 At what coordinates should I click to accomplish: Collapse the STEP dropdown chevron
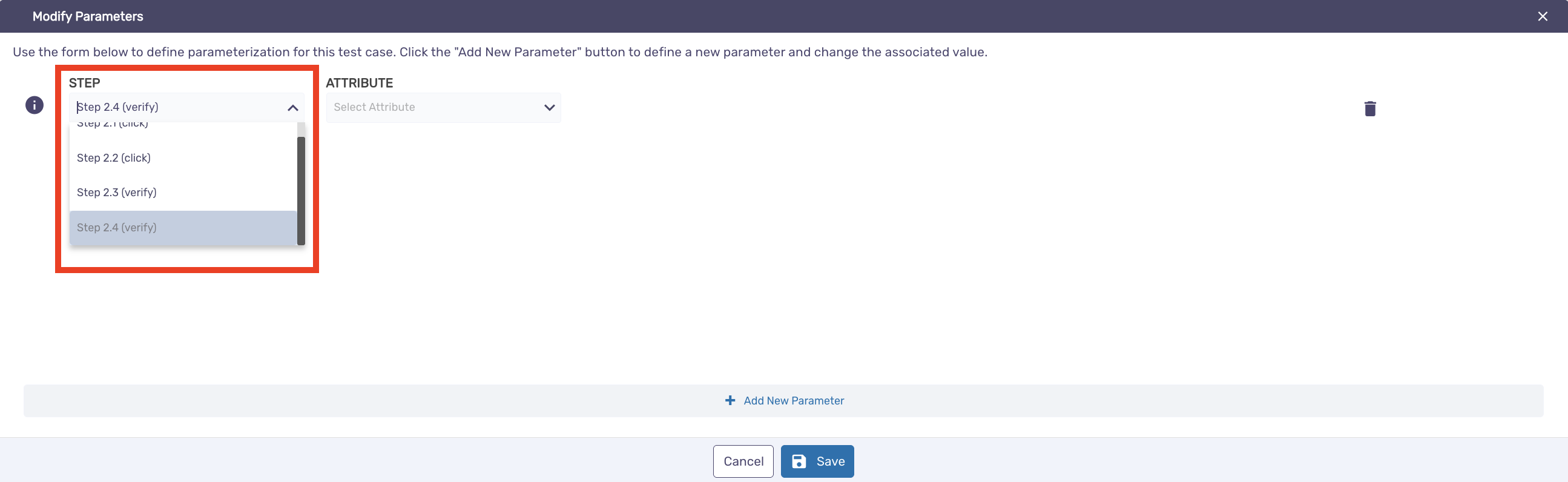click(x=293, y=108)
